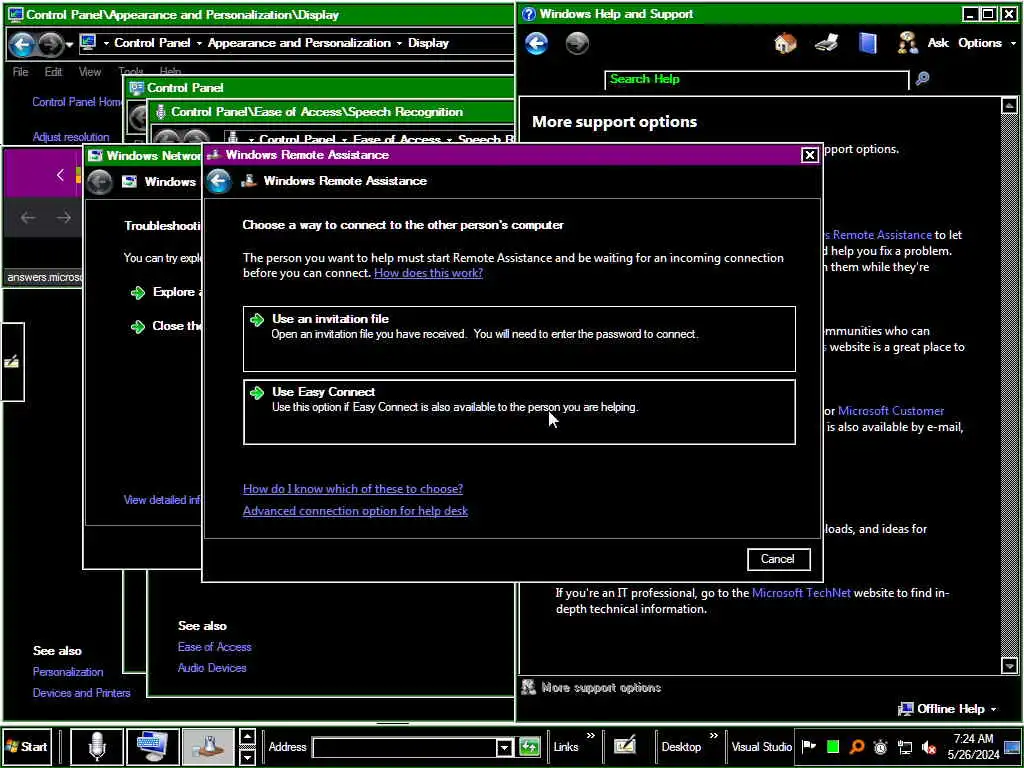Open the Ask menu item in Help

[x=938, y=43]
